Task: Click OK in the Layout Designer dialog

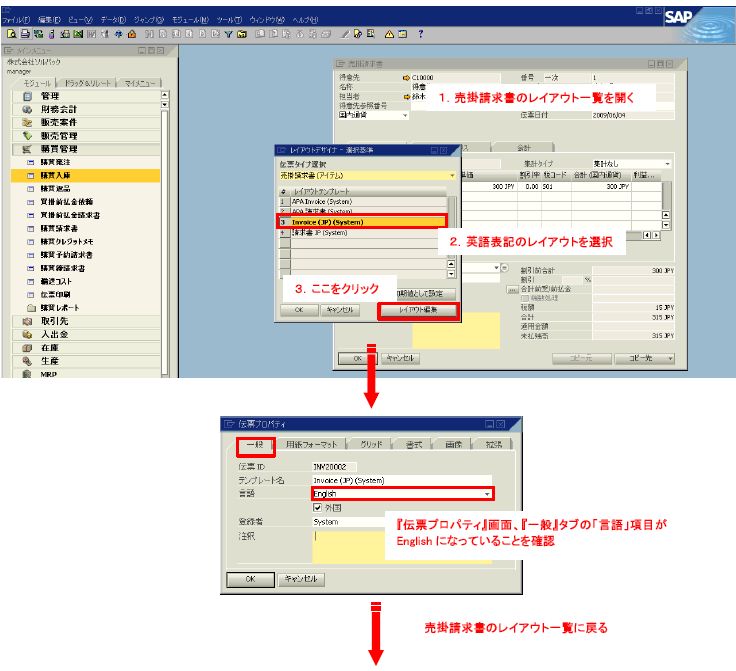Action: [299, 310]
